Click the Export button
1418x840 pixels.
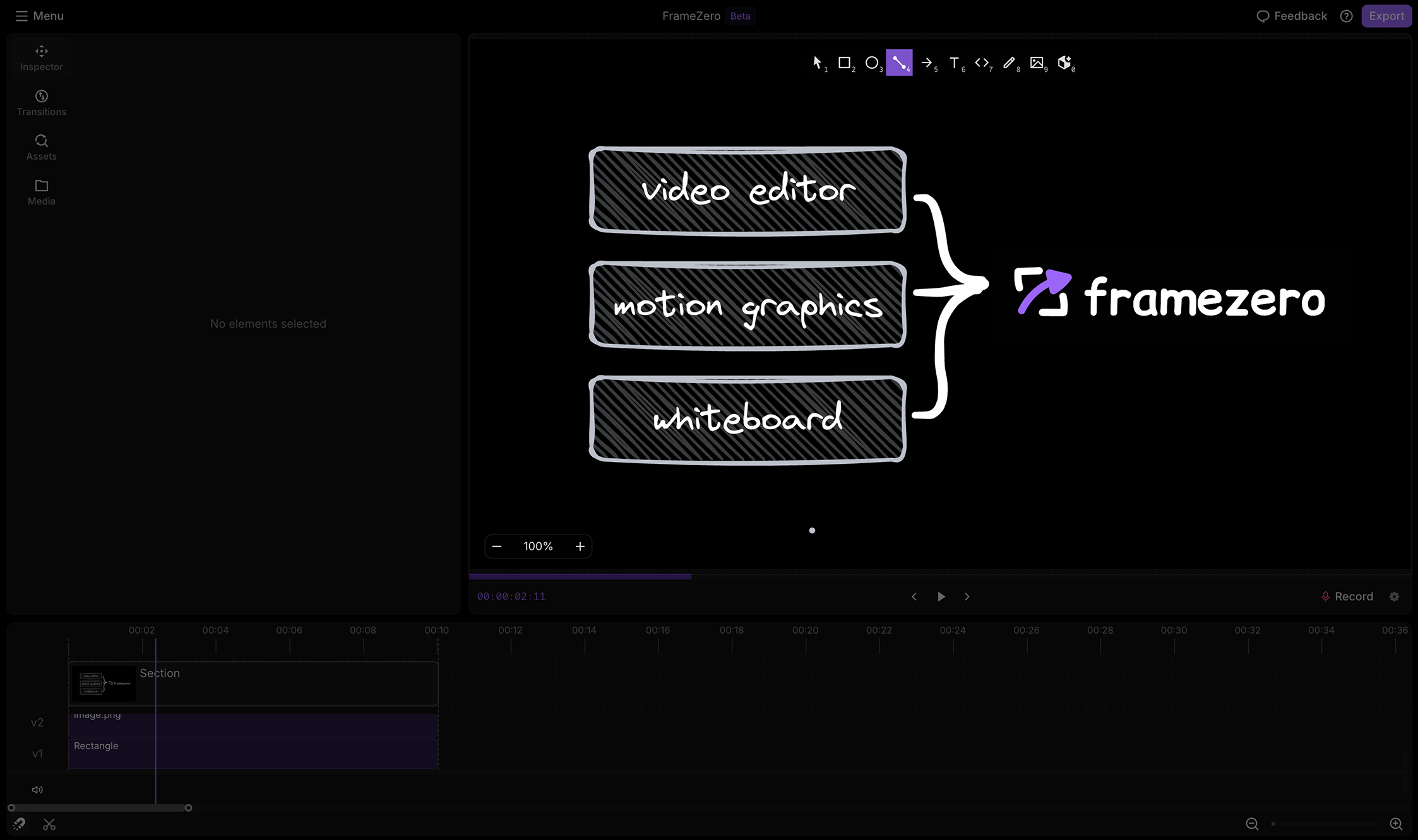tap(1386, 16)
